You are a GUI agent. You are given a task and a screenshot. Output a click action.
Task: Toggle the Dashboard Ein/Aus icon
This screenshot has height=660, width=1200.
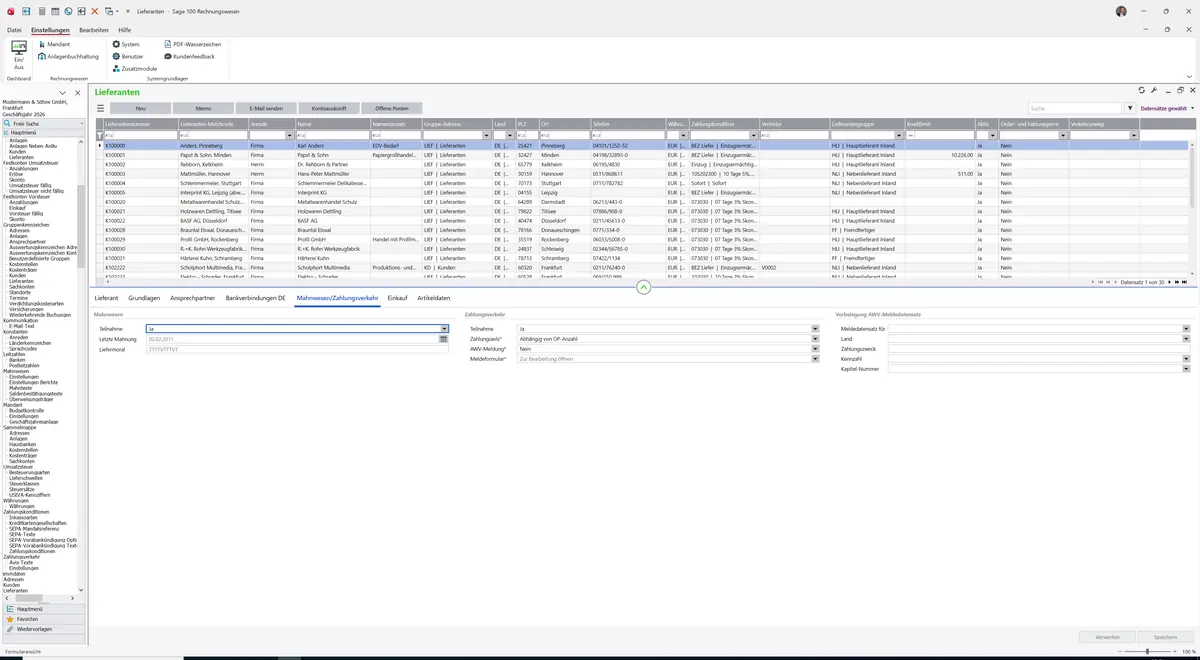18,54
